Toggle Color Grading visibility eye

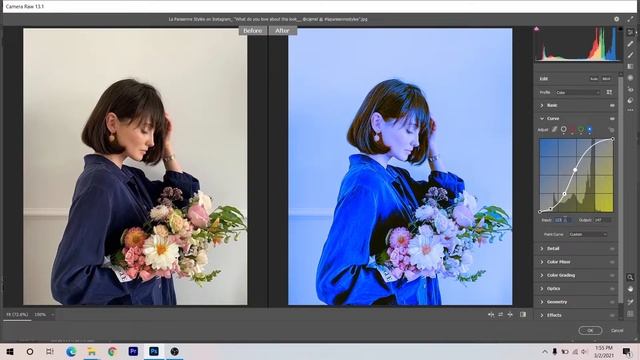coord(612,276)
